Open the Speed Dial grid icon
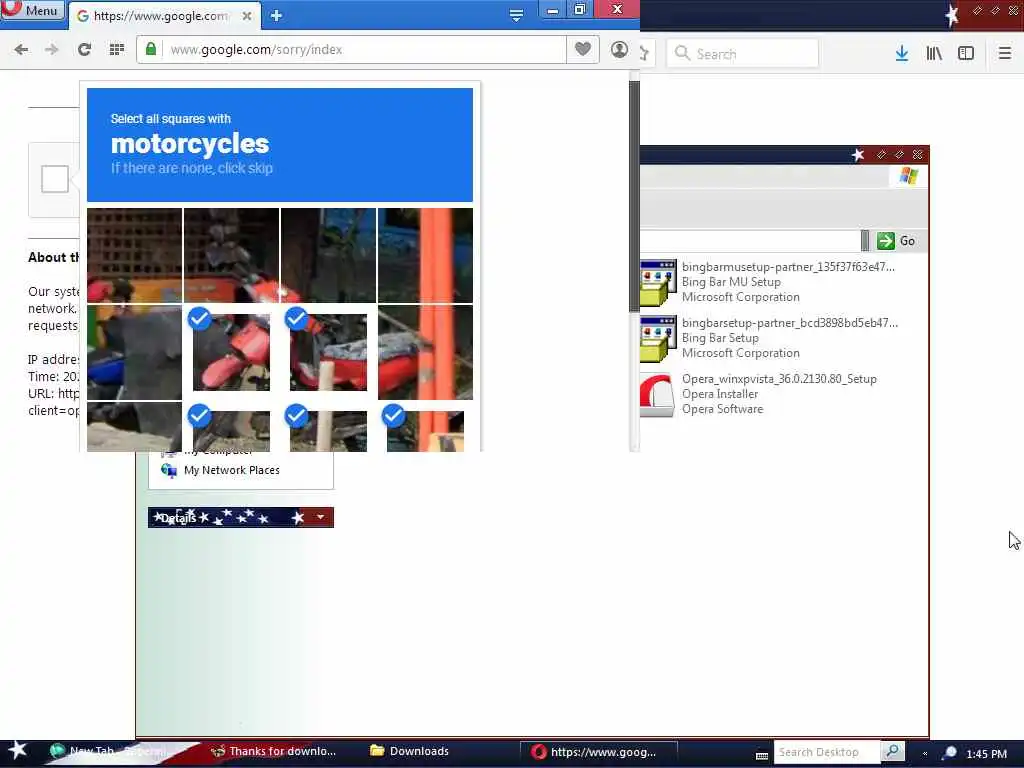Viewport: 1024px width, 768px height. click(117, 50)
